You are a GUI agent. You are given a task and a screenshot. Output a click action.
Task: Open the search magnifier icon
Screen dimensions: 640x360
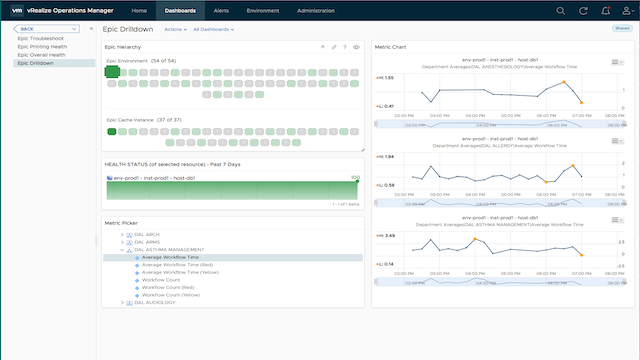tap(561, 11)
